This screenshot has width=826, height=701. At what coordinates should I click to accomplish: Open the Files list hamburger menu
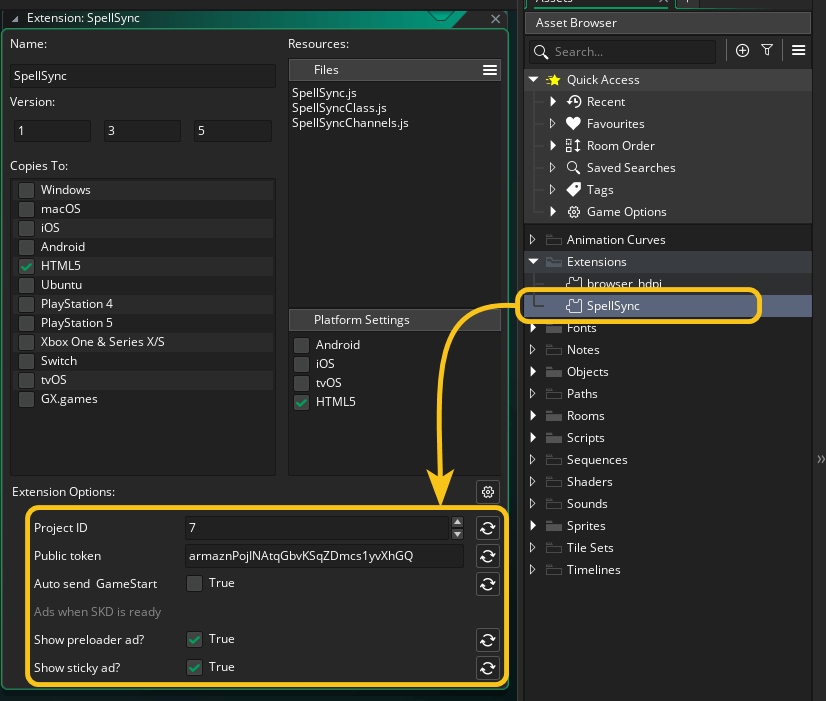pyautogui.click(x=489, y=69)
